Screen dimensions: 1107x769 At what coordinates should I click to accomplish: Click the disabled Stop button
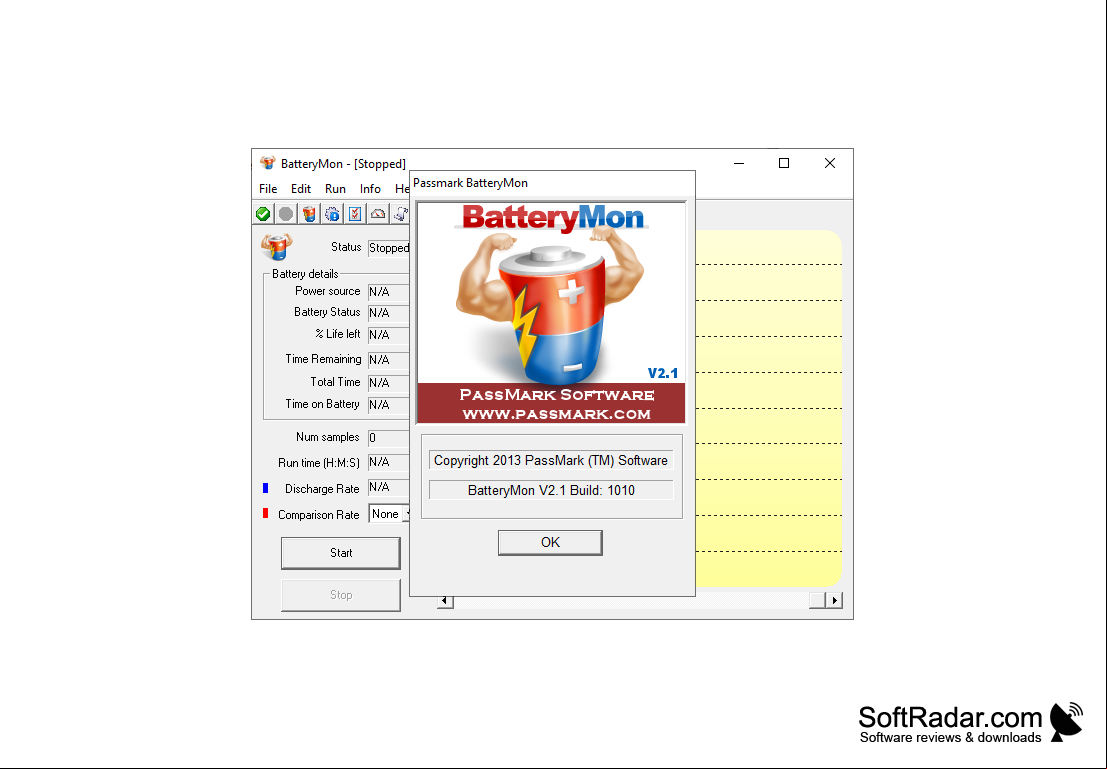[x=341, y=595]
